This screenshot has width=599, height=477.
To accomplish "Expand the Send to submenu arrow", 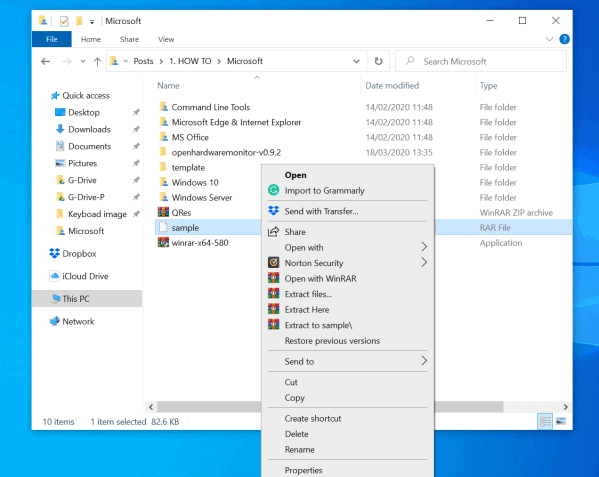I will (x=424, y=361).
